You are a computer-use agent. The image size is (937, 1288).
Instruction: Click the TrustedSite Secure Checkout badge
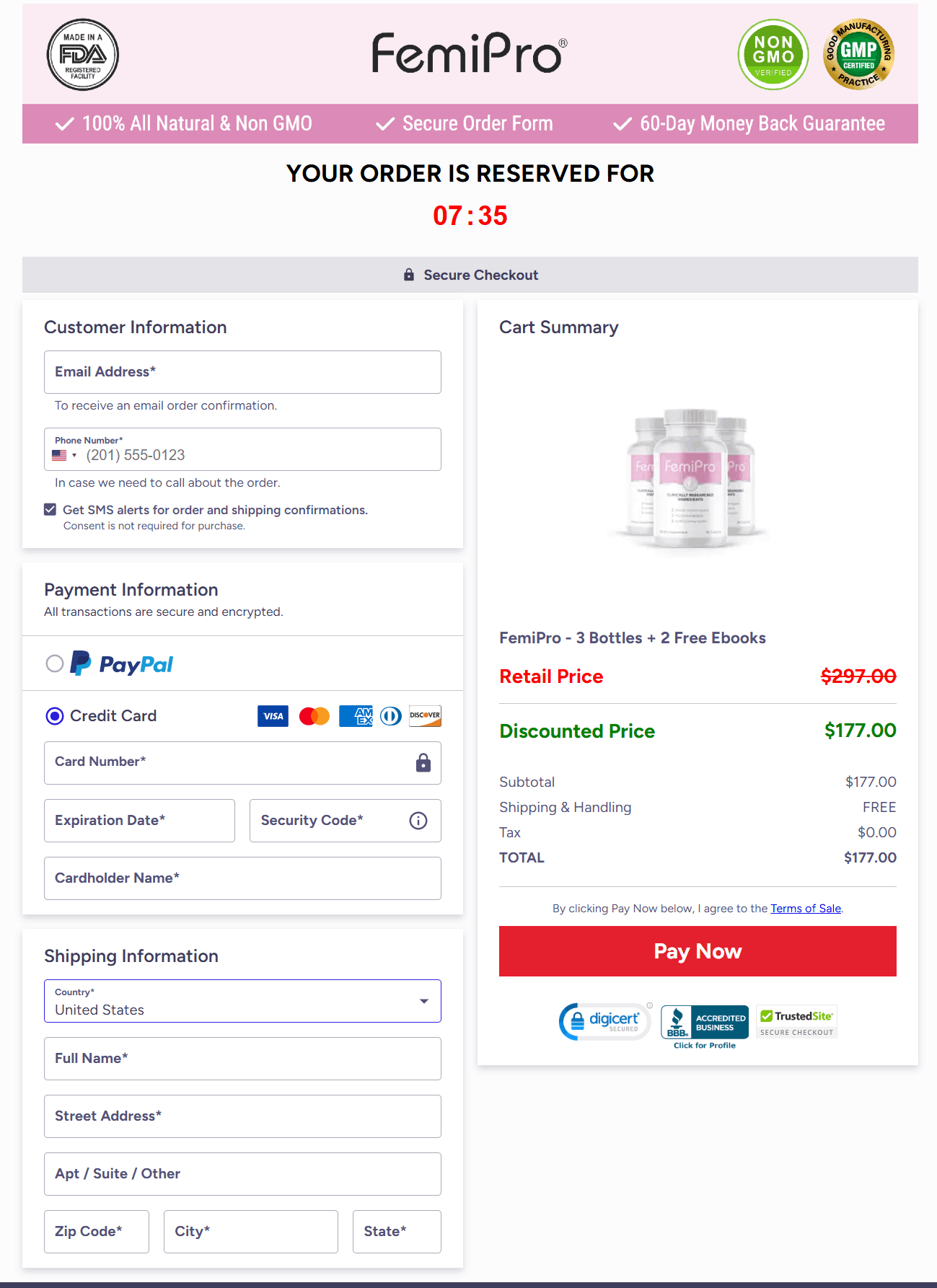[796, 1020]
